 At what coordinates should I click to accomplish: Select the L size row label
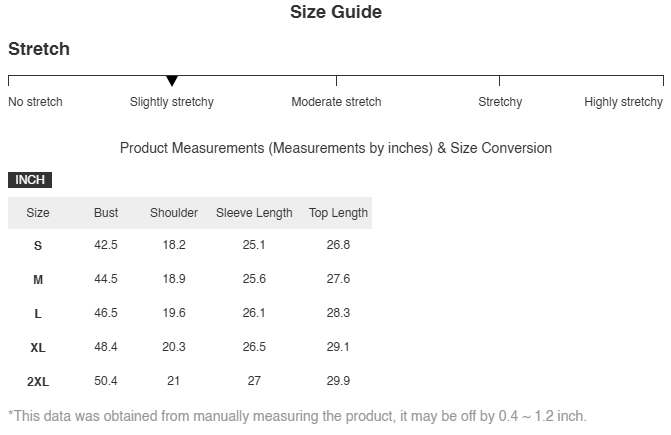coord(38,314)
